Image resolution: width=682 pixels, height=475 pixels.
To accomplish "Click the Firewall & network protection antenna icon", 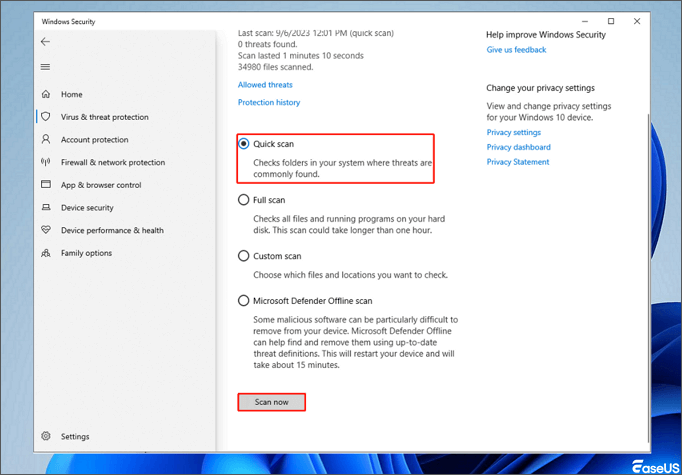I will click(46, 162).
